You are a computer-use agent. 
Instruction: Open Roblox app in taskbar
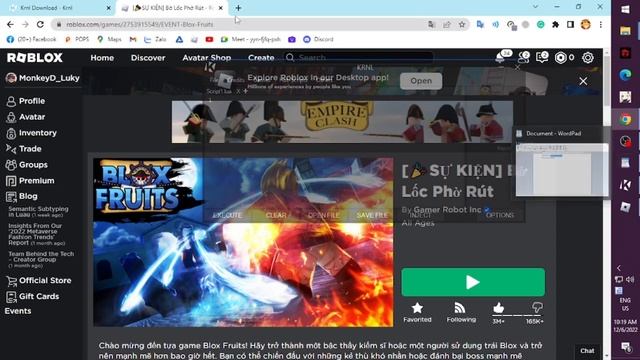click(x=625, y=207)
